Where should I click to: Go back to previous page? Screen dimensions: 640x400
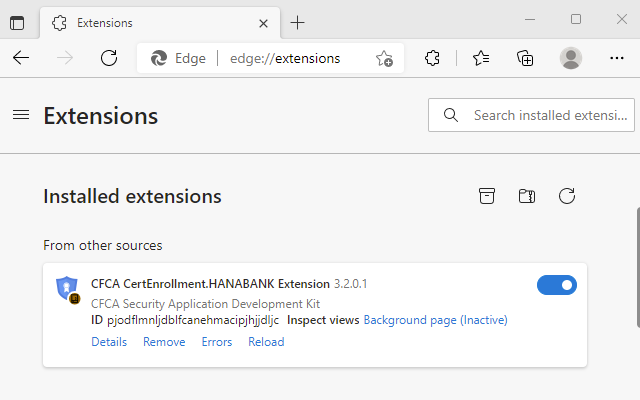[x=21, y=58]
